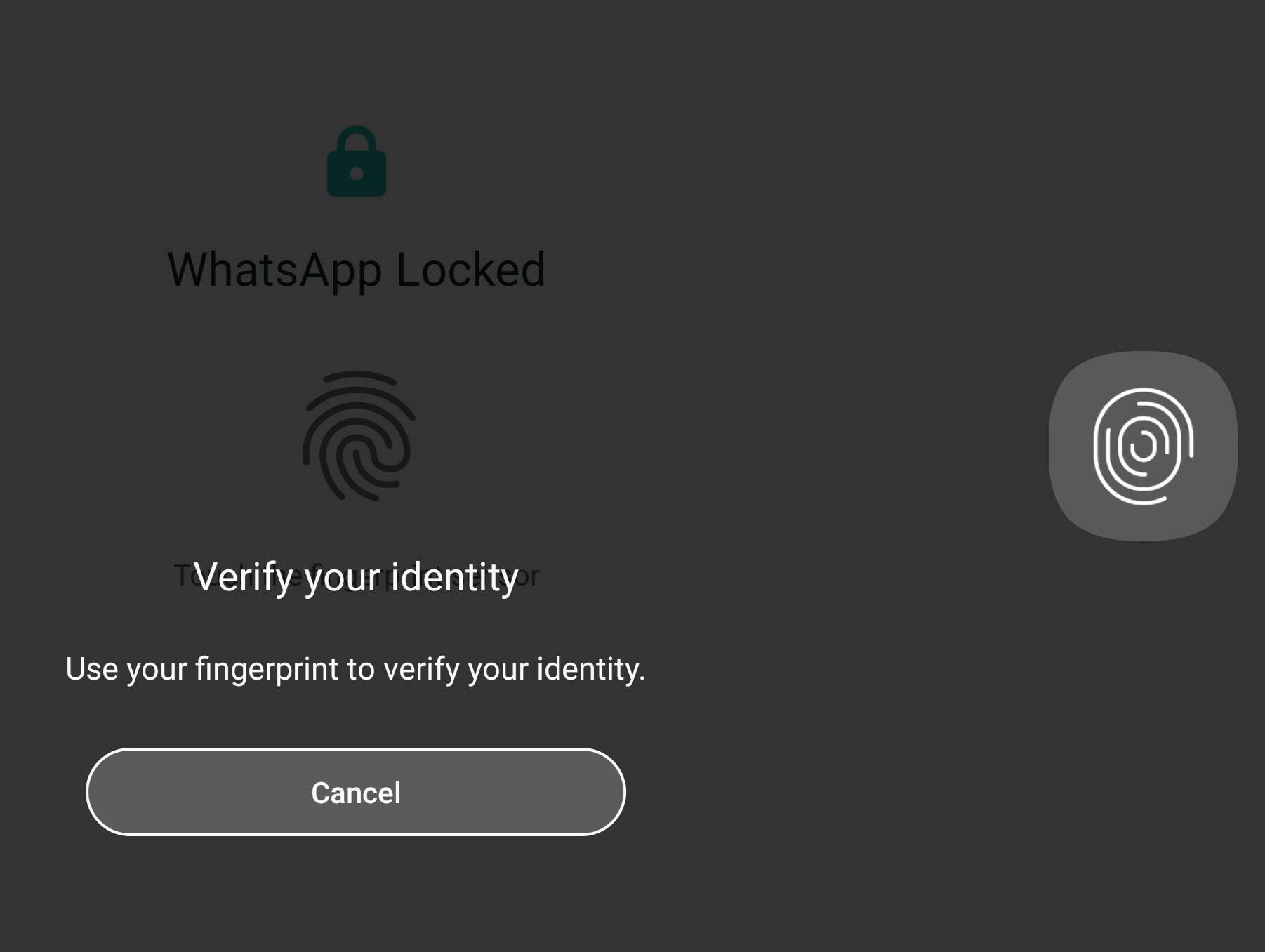Click the fingerprint instruction sentence
The height and width of the screenshot is (952, 1265).
point(355,669)
